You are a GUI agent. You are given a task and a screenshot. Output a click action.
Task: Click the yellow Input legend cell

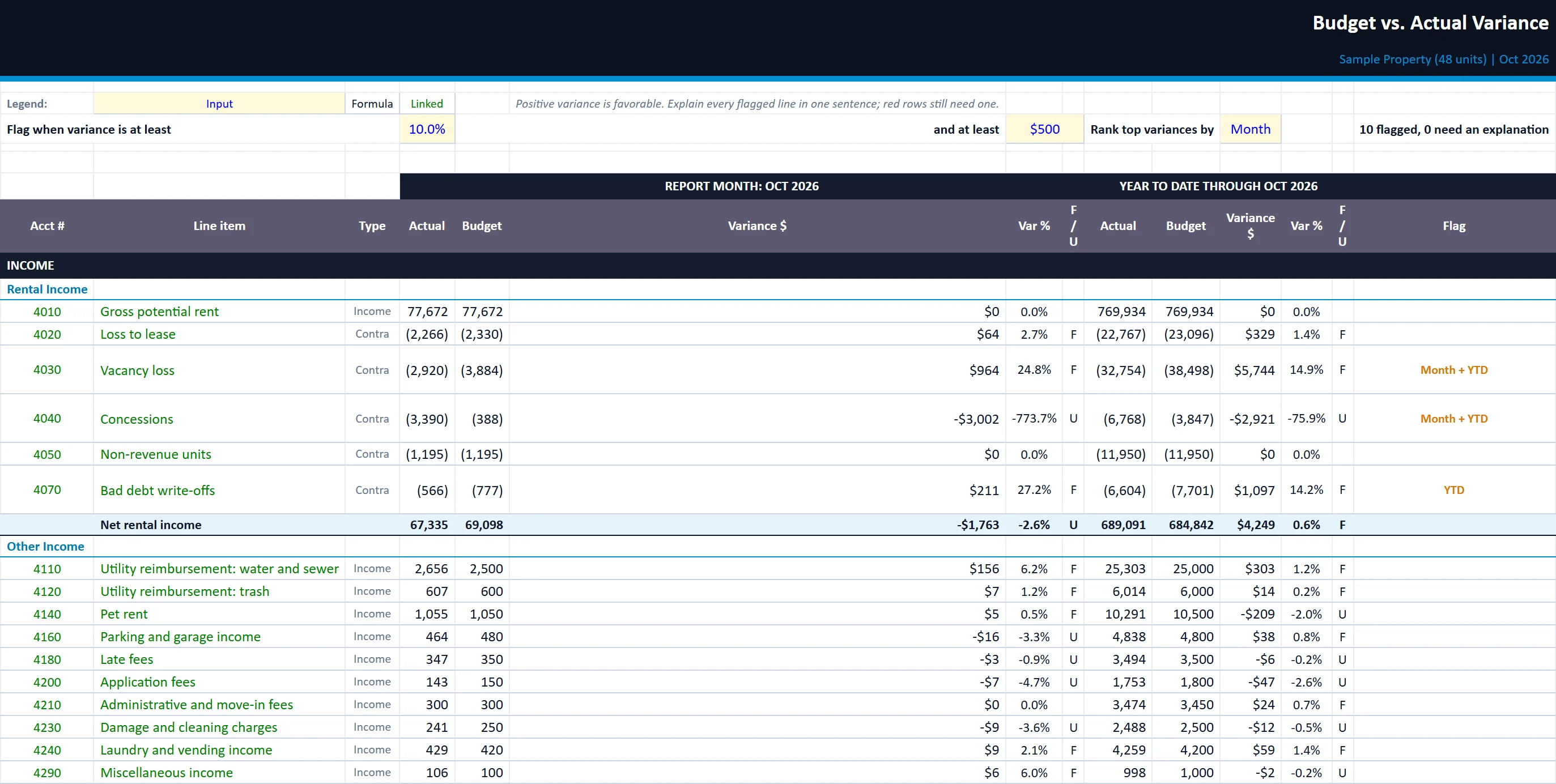[x=219, y=103]
